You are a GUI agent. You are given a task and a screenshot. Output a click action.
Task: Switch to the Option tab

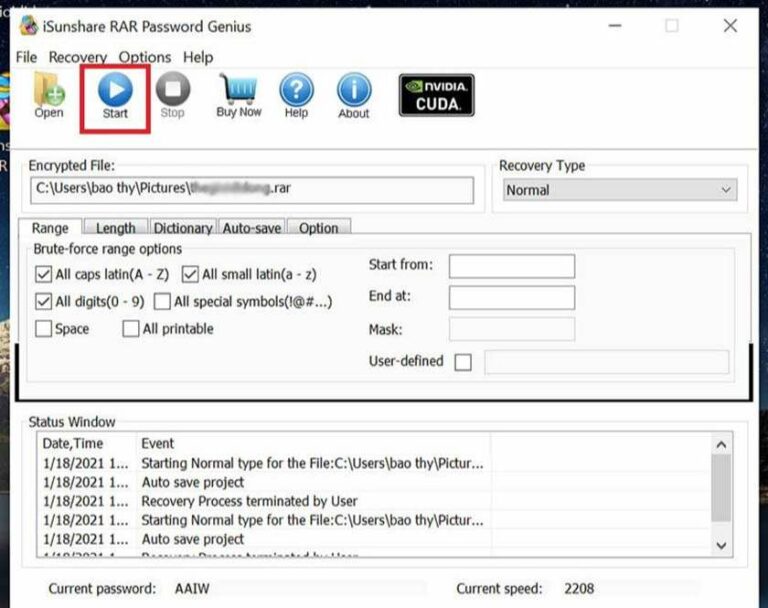tap(318, 228)
